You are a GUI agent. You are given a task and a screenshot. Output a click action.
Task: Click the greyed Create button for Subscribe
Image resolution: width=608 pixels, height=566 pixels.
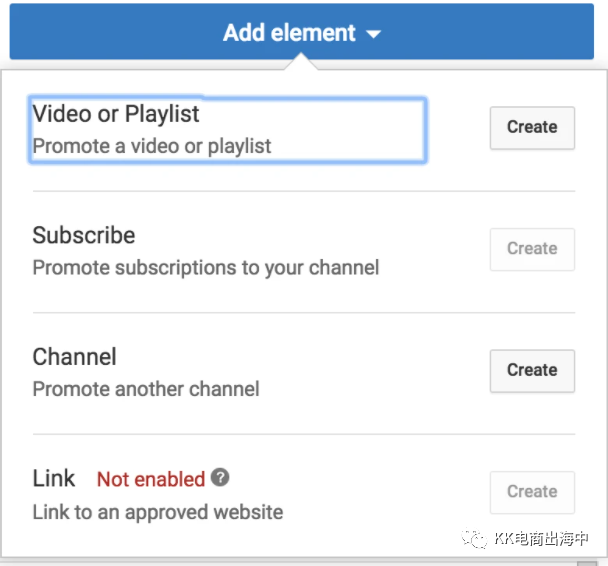pos(532,249)
